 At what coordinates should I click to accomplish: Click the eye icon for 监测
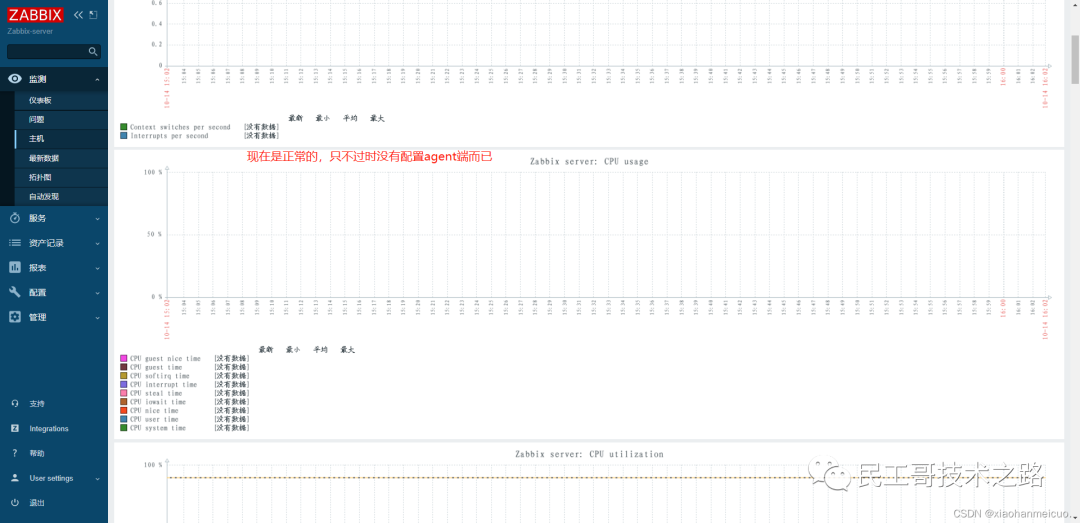point(15,79)
